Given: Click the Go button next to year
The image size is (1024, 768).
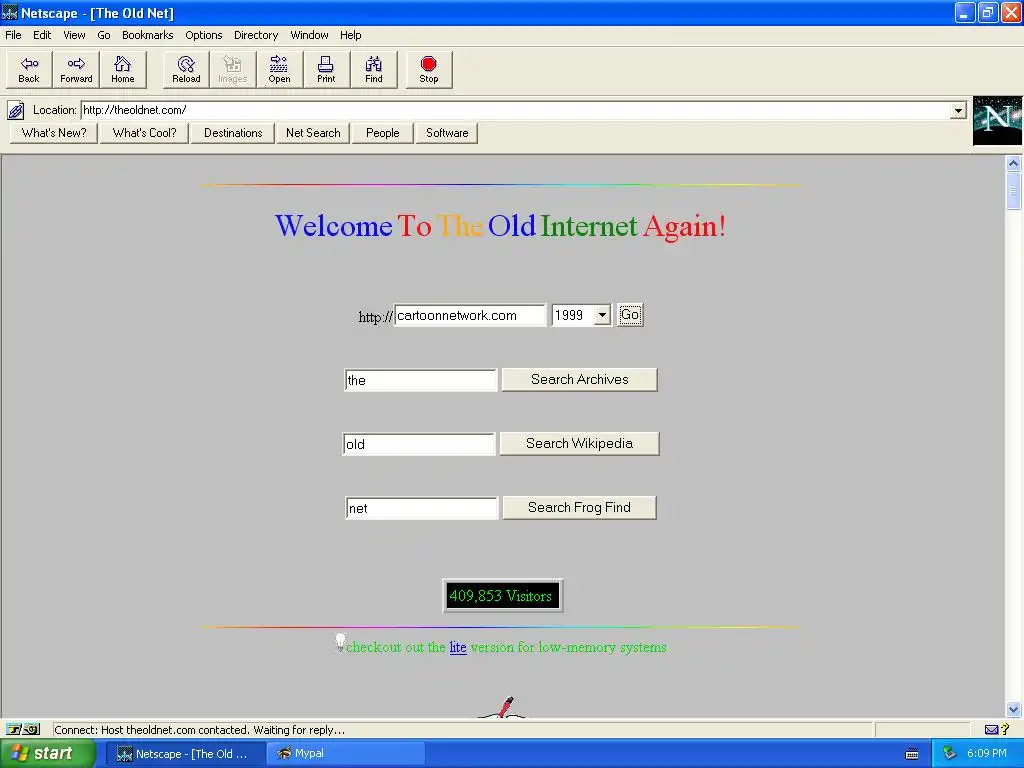Looking at the screenshot, I should pyautogui.click(x=630, y=315).
